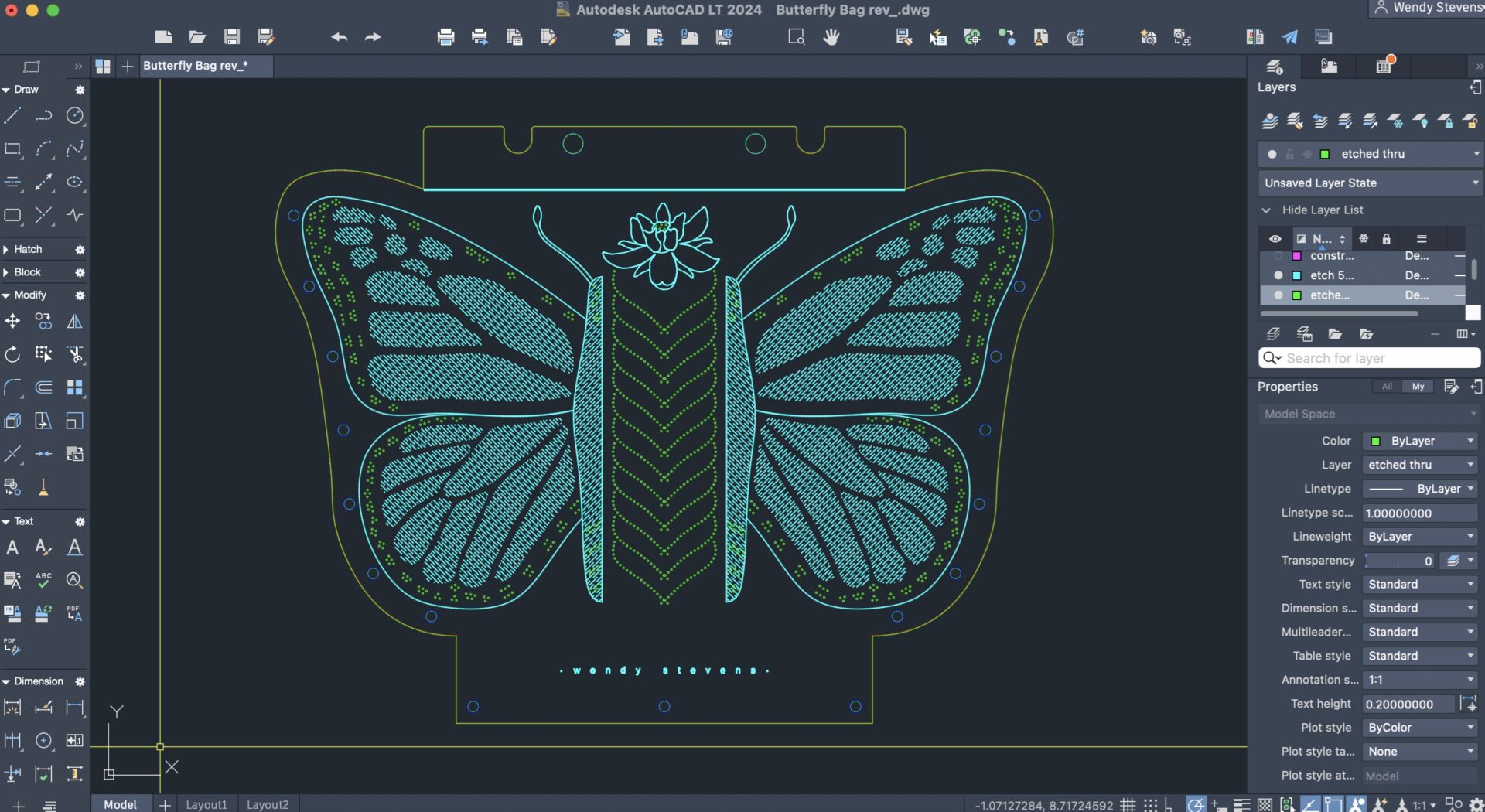Click the Mirror tool icon
The image size is (1485, 812).
tap(74, 322)
